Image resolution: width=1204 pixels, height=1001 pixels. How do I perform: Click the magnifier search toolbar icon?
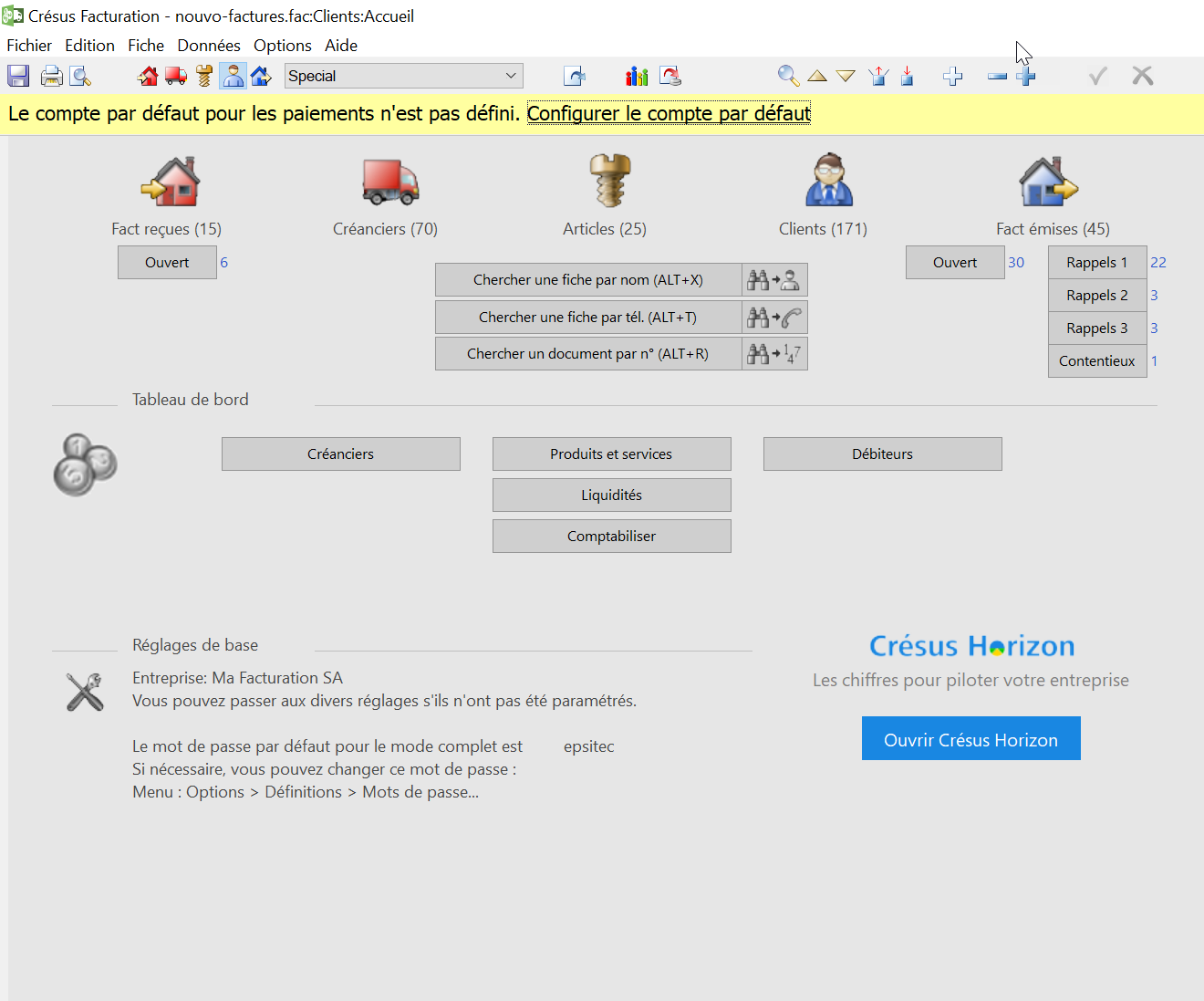789,76
